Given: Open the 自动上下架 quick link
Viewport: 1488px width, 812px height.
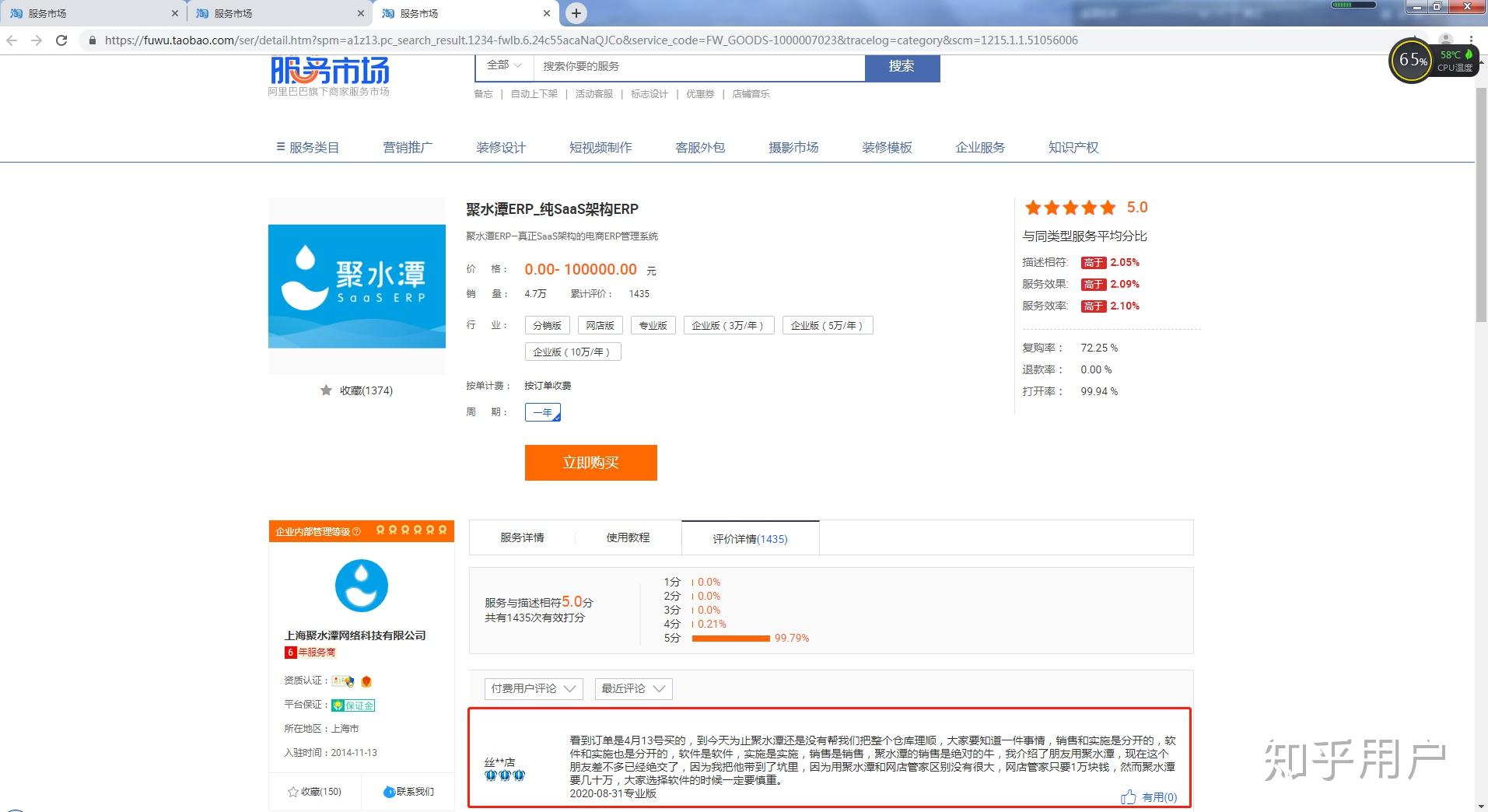Looking at the screenshot, I should point(534,94).
